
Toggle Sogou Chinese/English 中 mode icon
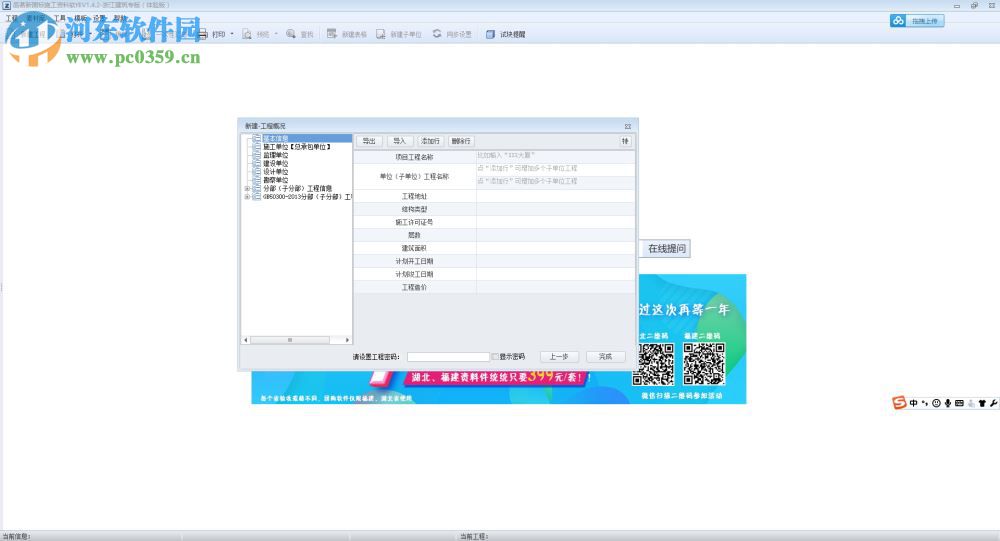[x=913, y=403]
